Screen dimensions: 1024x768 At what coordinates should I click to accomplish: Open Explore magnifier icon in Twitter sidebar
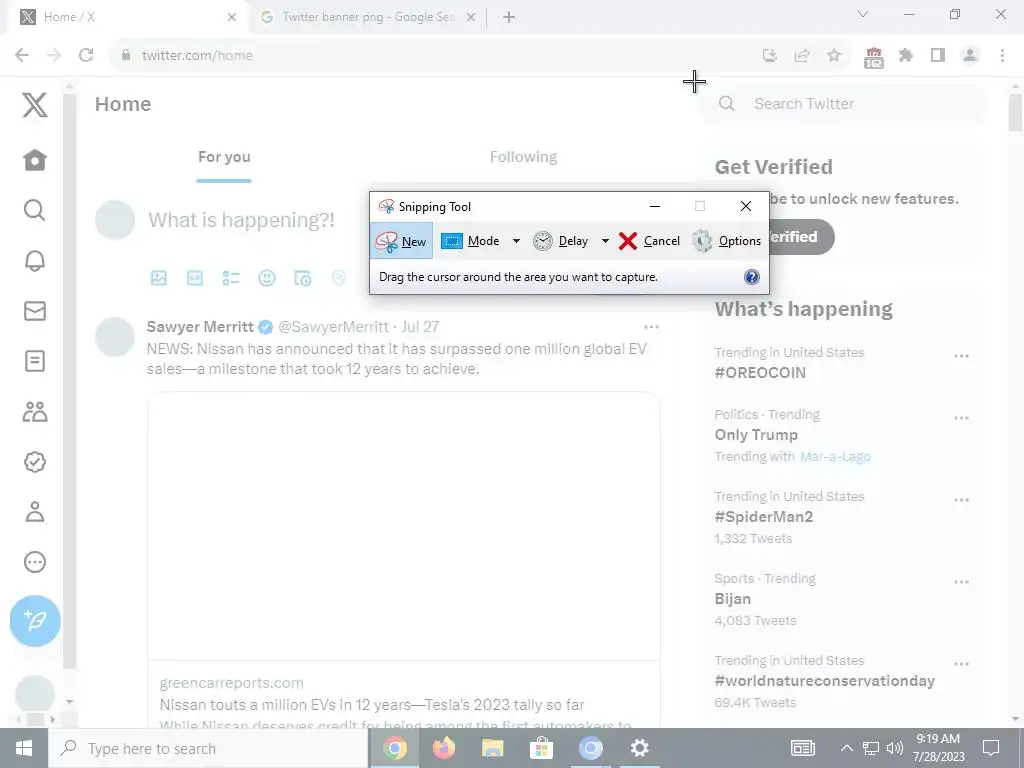click(x=35, y=210)
